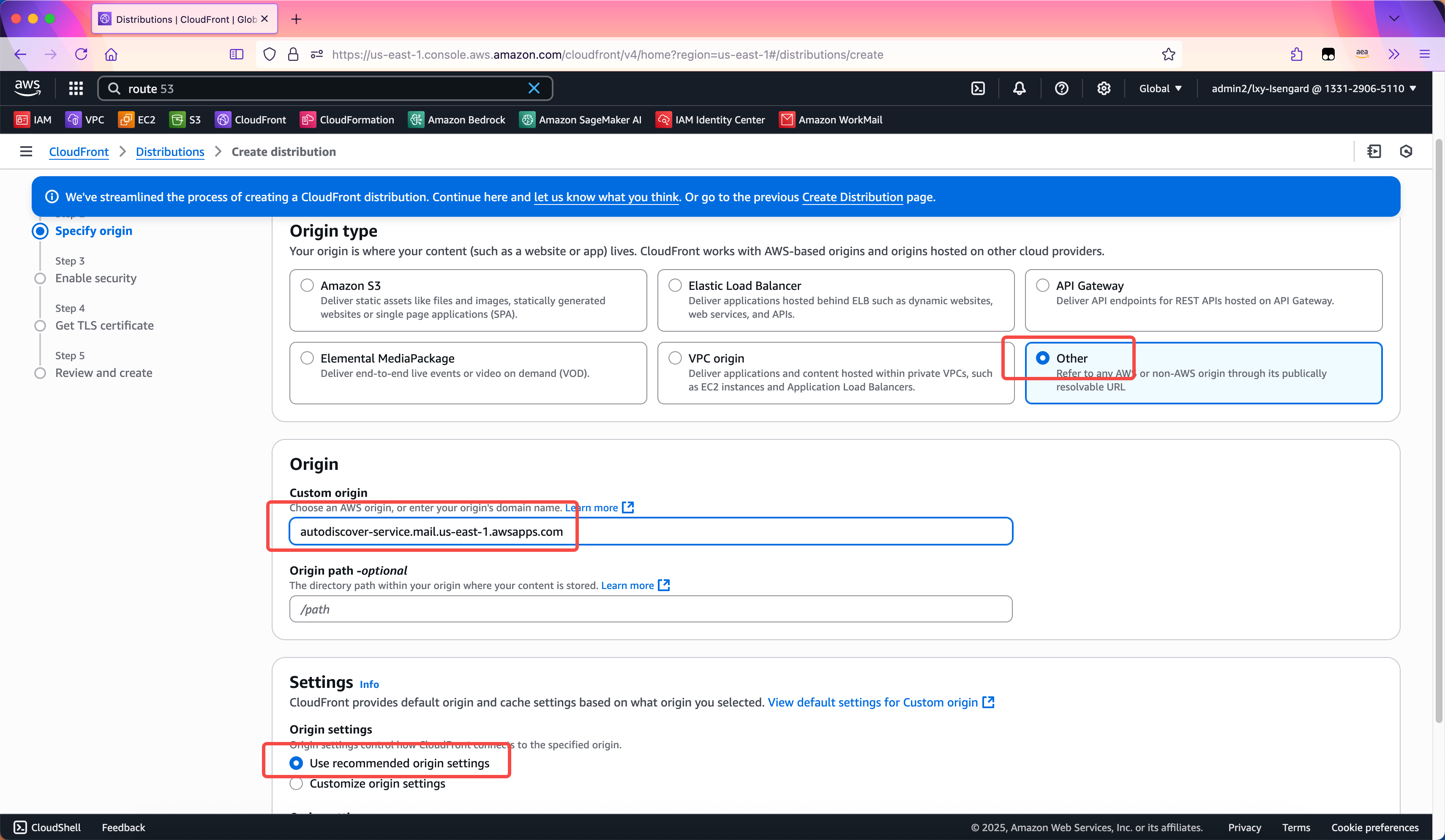The image size is (1445, 840).
Task: Open the notifications bell
Action: pyautogui.click(x=1020, y=88)
